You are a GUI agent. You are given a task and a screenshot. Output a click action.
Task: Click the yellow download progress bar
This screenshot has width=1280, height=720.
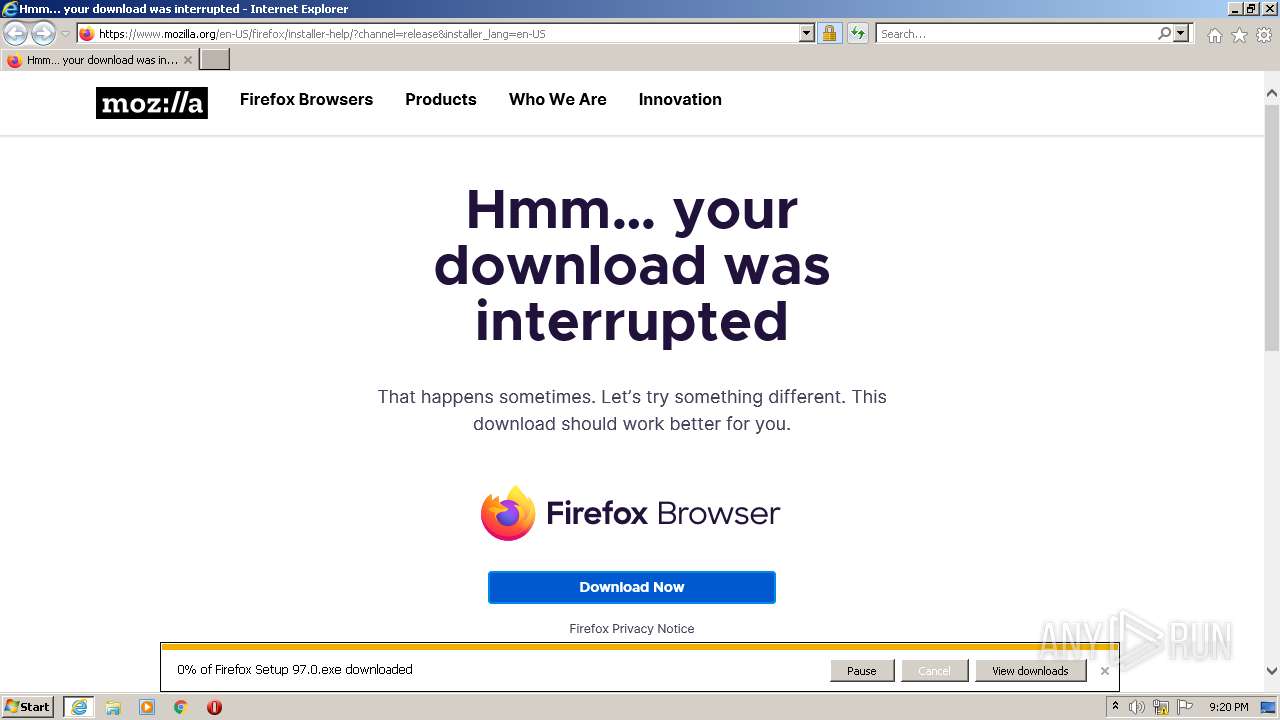(639, 647)
